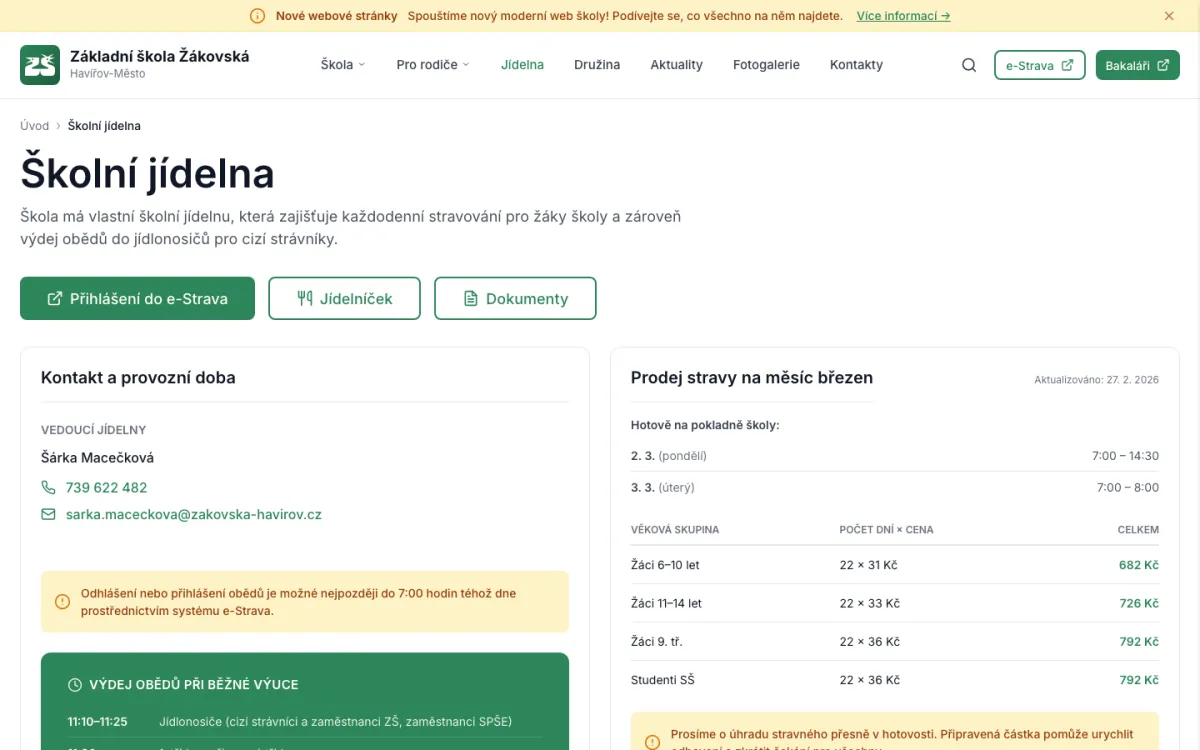Click the ZŠ school logo icon
This screenshot has width=1200, height=750.
pyautogui.click(x=40, y=65)
